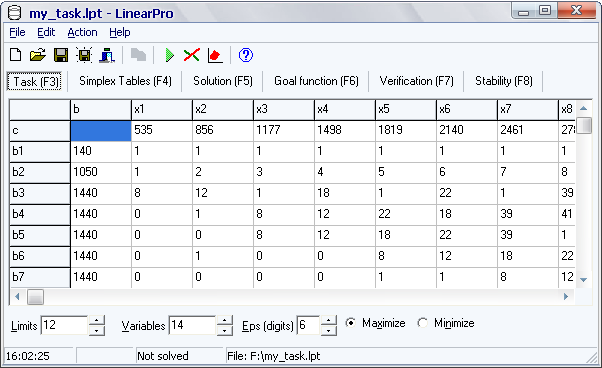
Task: Increase Eps digits with the up spinner arrow
Action: click(329, 320)
